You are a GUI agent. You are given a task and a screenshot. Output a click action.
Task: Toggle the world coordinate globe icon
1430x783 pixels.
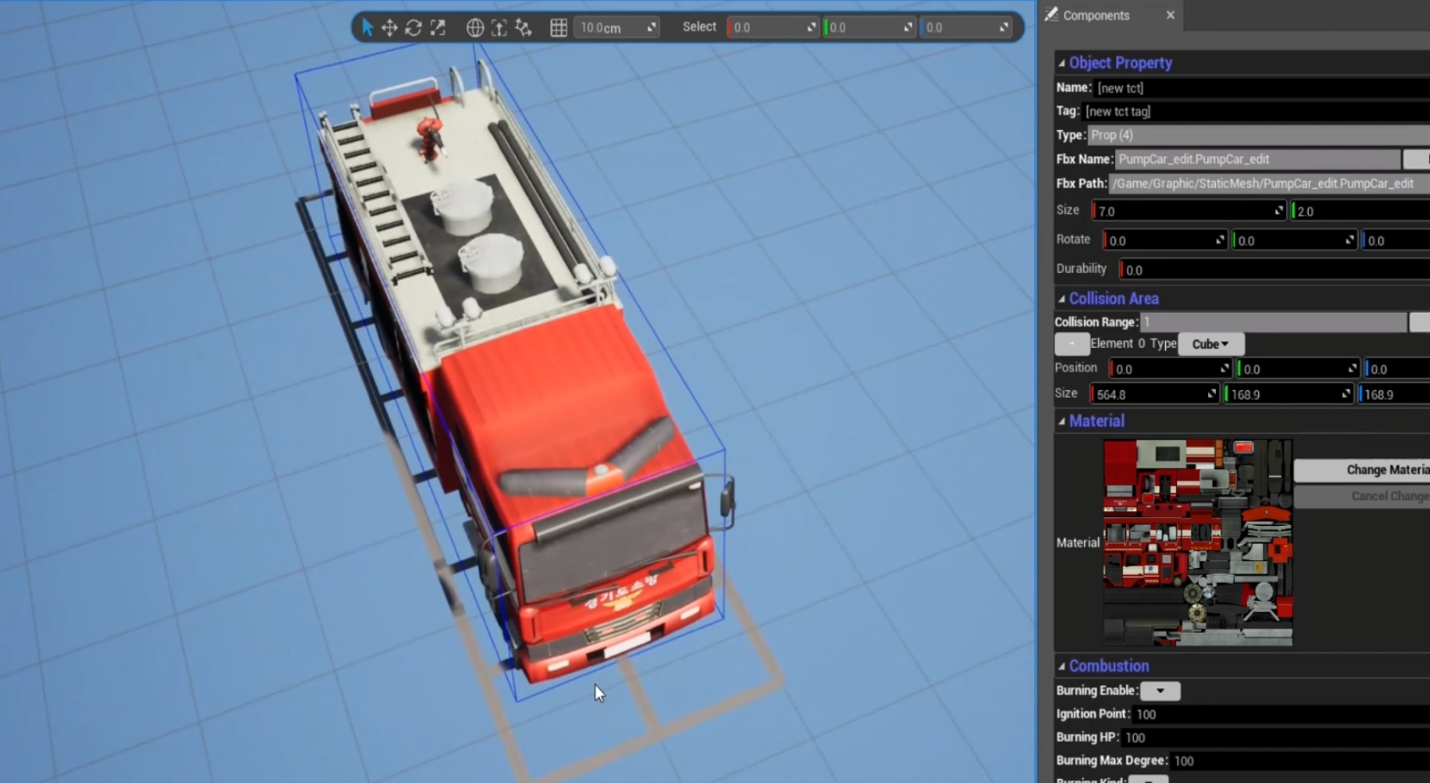[475, 28]
